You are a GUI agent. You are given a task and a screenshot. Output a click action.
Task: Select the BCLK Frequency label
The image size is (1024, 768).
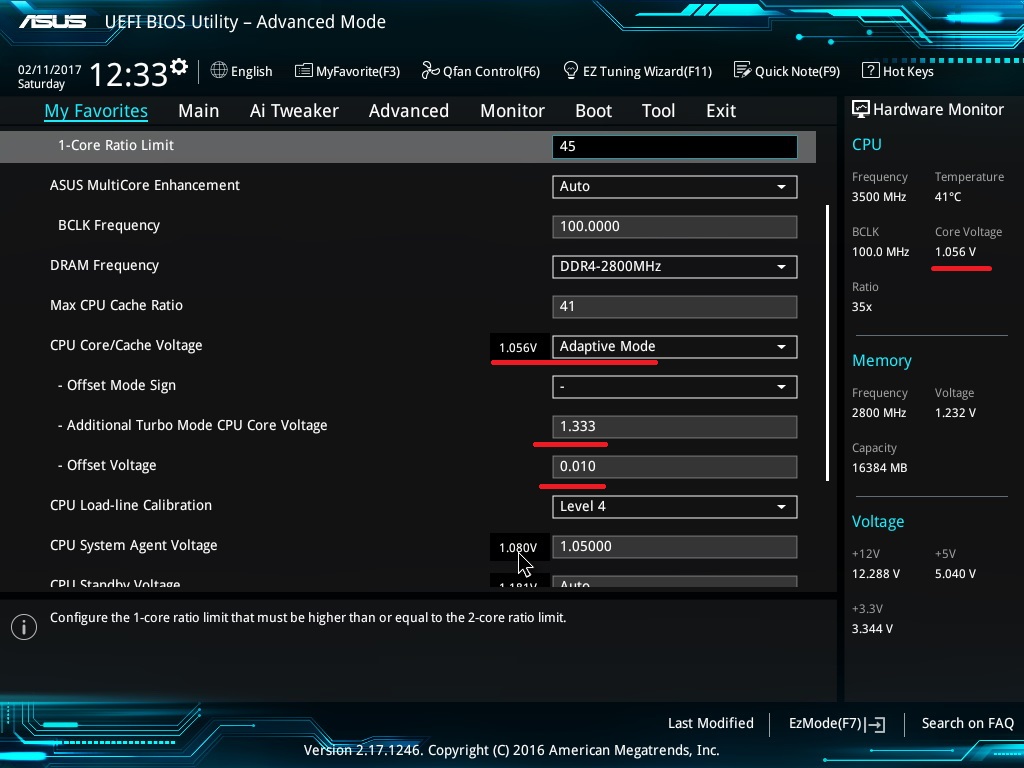pos(109,225)
